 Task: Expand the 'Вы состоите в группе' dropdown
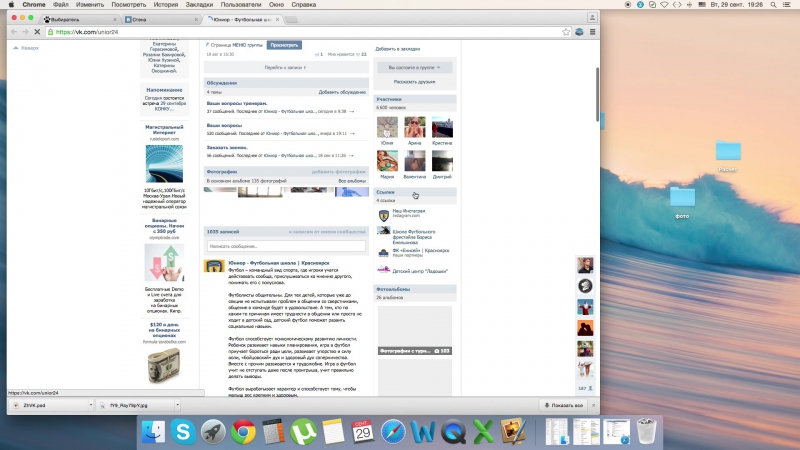tap(414, 67)
